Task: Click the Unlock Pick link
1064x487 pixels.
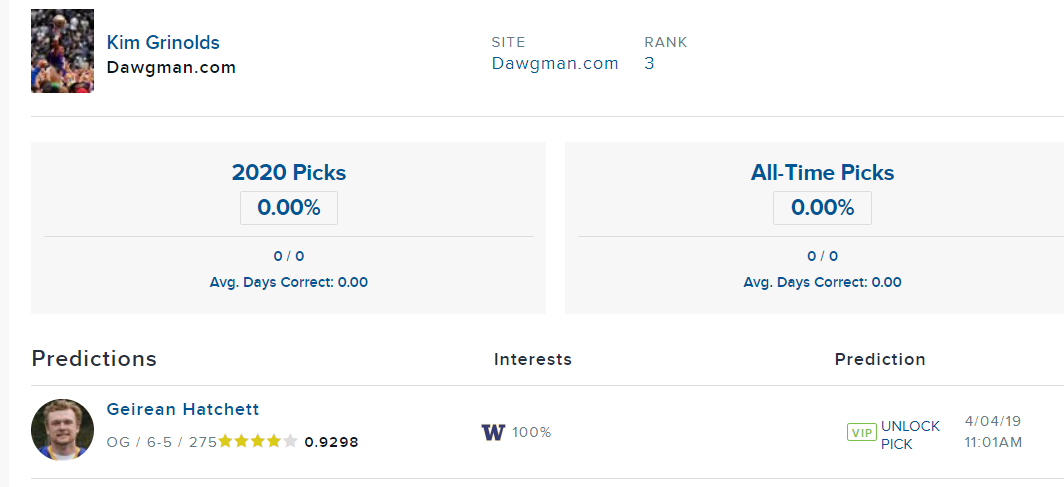Action: click(x=910, y=434)
